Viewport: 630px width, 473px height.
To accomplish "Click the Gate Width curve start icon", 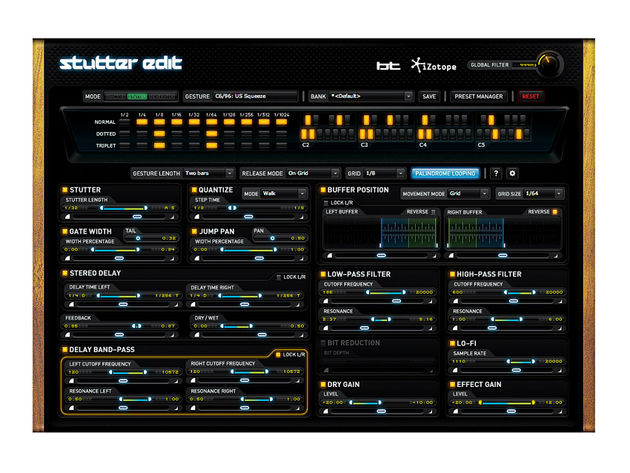I will (x=68, y=258).
